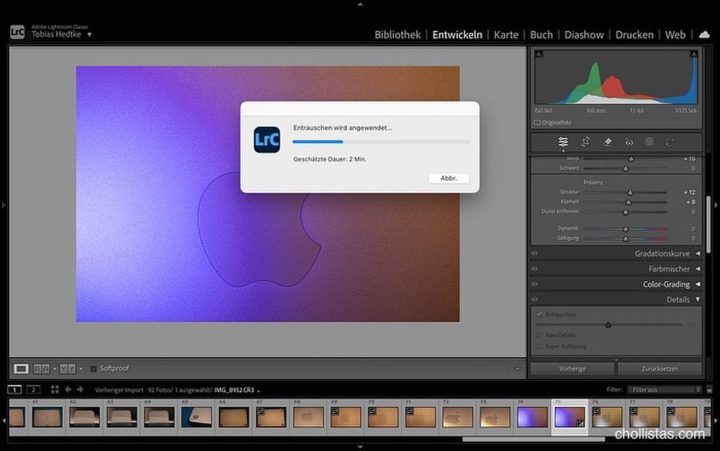This screenshot has width=720, height=451.
Task: Select filmstrip thumbnail 74 purple image
Action: 532,417
